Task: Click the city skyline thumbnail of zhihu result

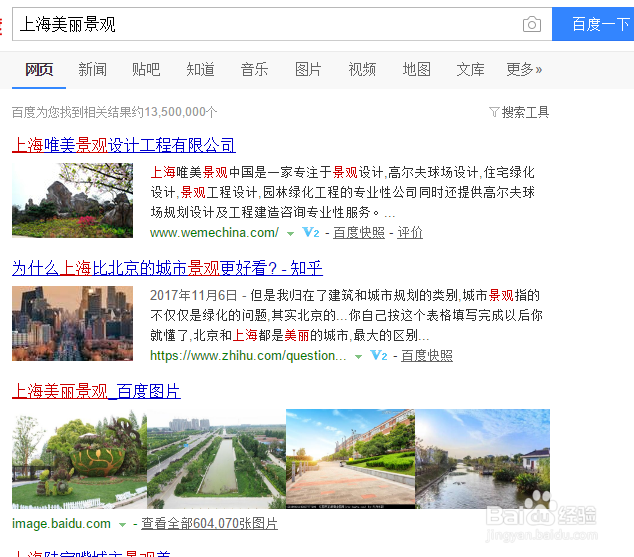Action: [72, 323]
